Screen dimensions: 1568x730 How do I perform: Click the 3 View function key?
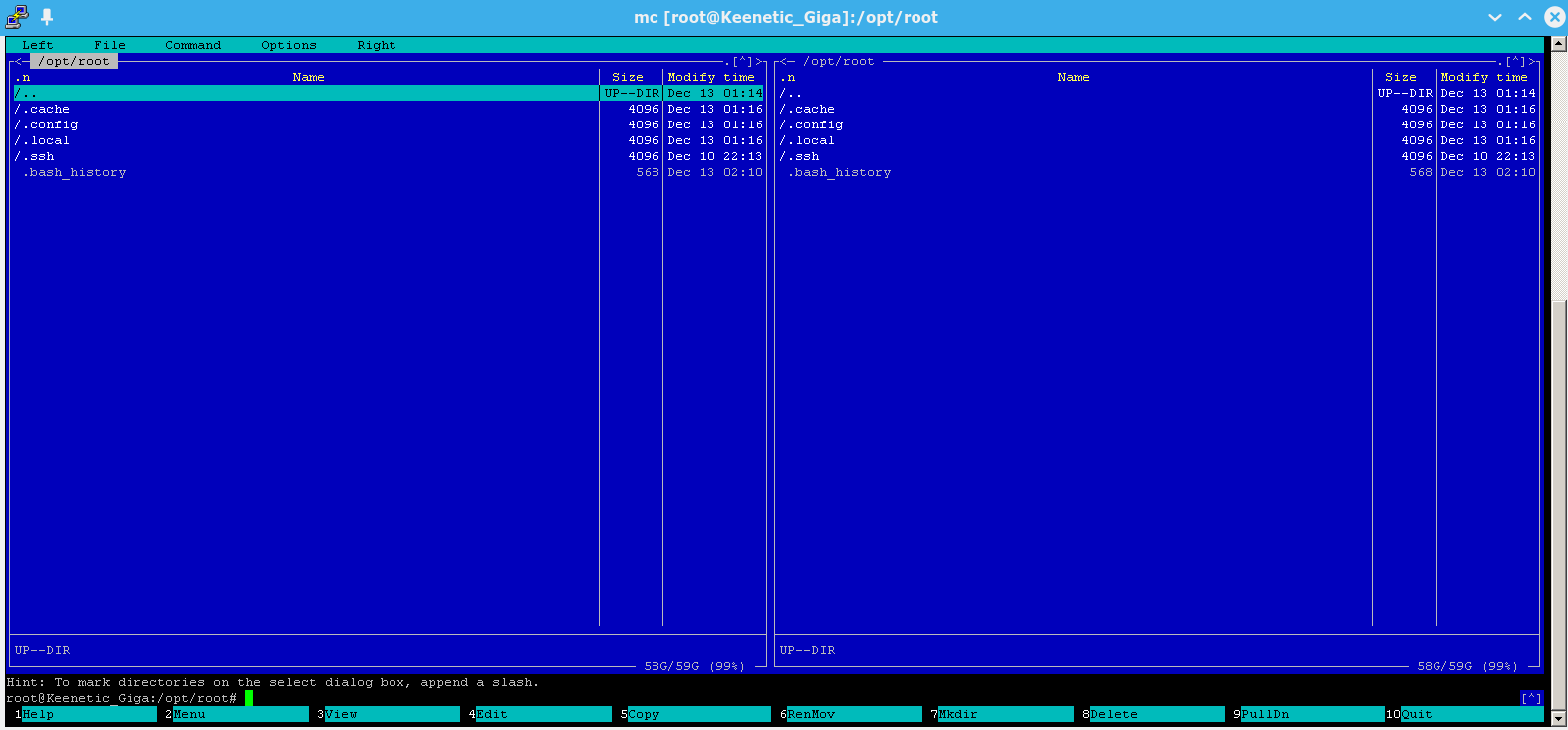click(x=389, y=714)
